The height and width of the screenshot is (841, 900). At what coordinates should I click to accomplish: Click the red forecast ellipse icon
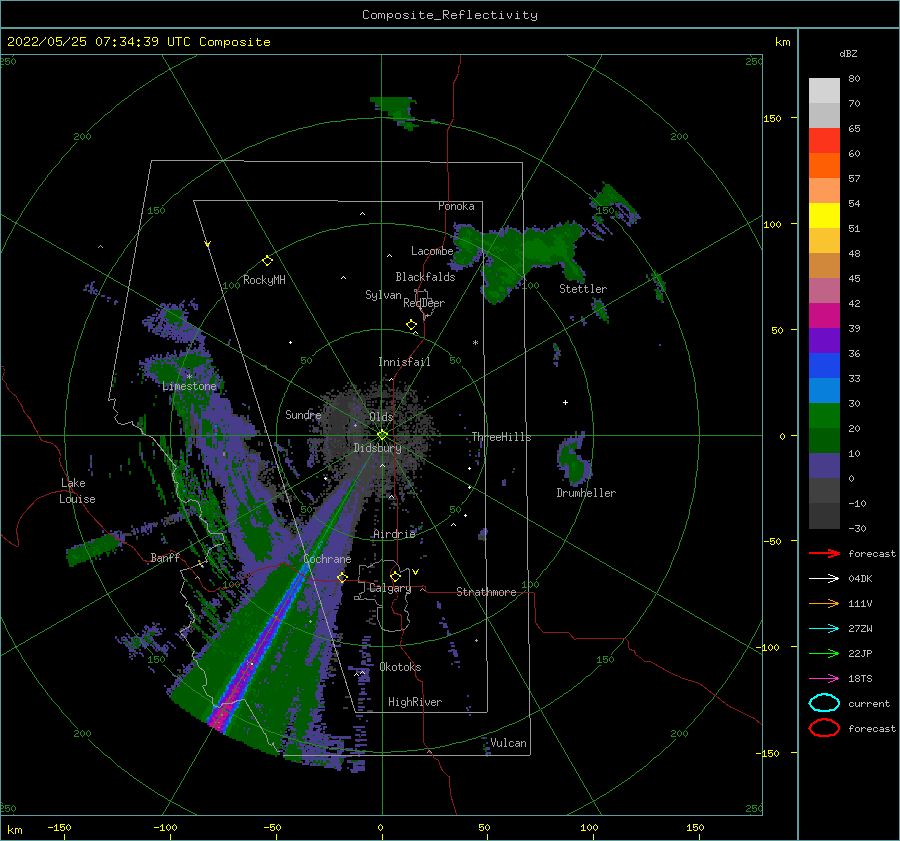tap(824, 728)
